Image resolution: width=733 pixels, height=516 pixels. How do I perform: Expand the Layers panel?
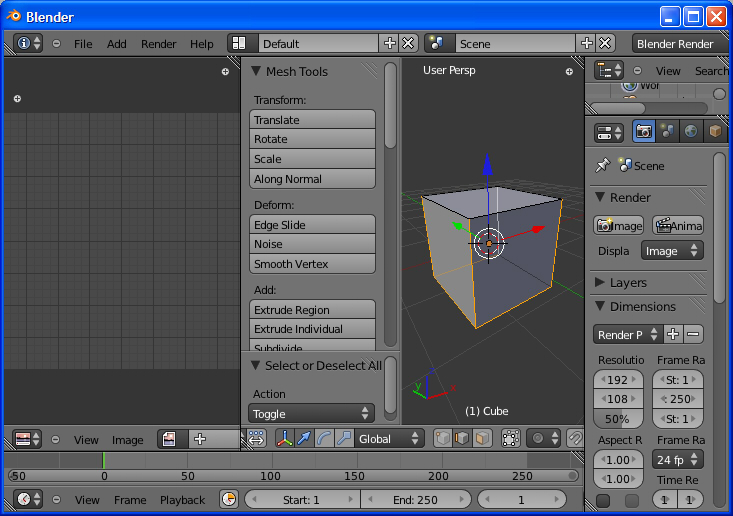628,282
